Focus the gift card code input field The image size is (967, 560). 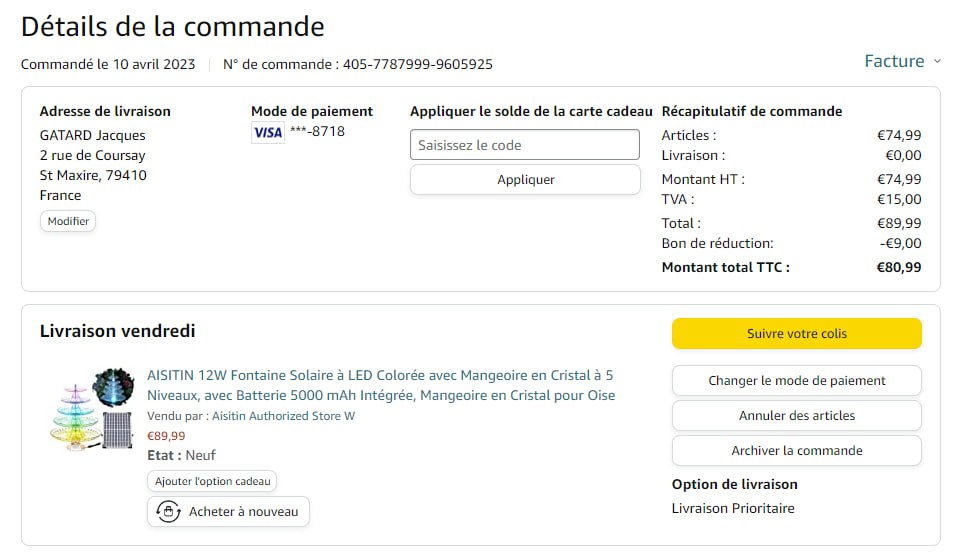point(524,145)
